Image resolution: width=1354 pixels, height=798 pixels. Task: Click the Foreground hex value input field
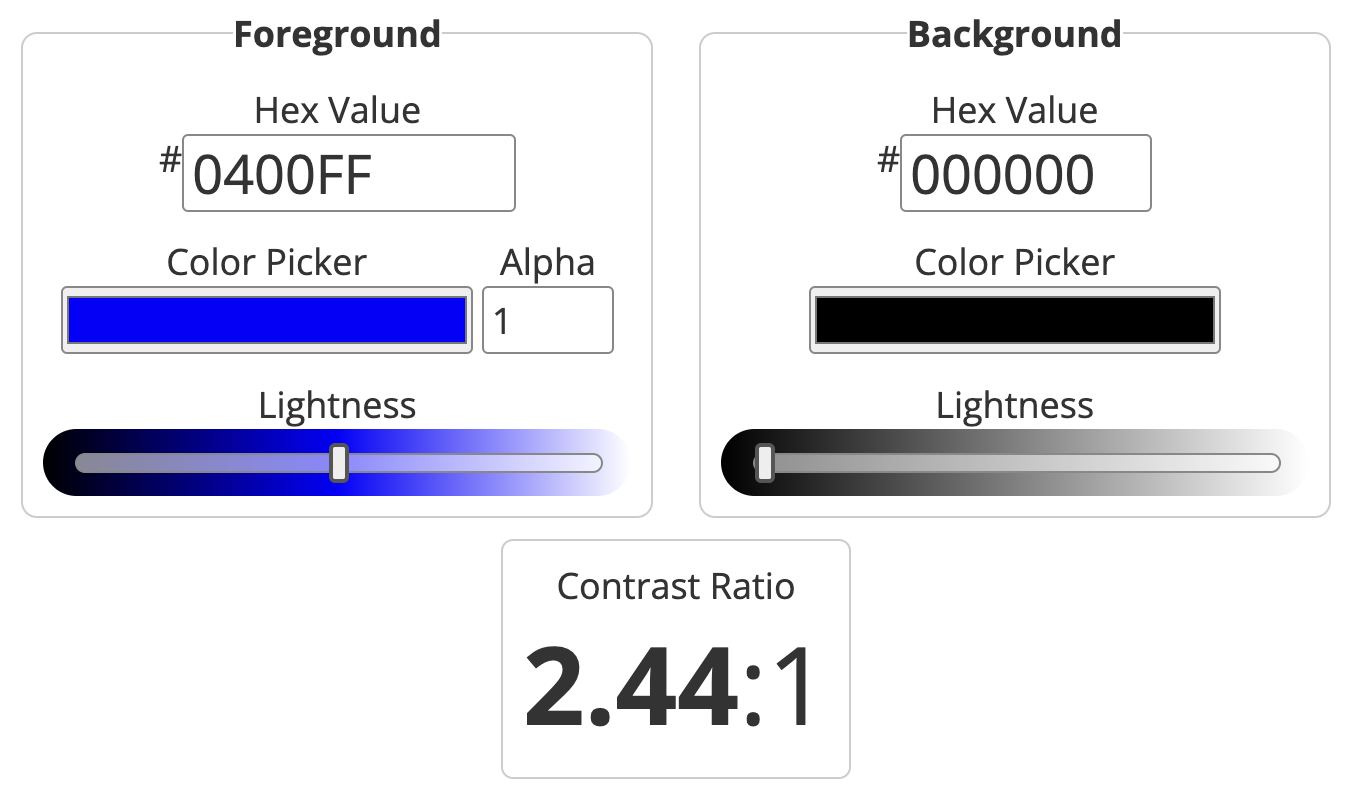(x=348, y=174)
